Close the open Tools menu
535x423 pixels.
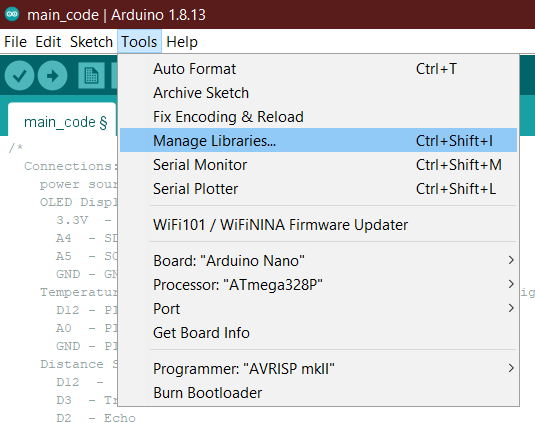click(x=139, y=42)
